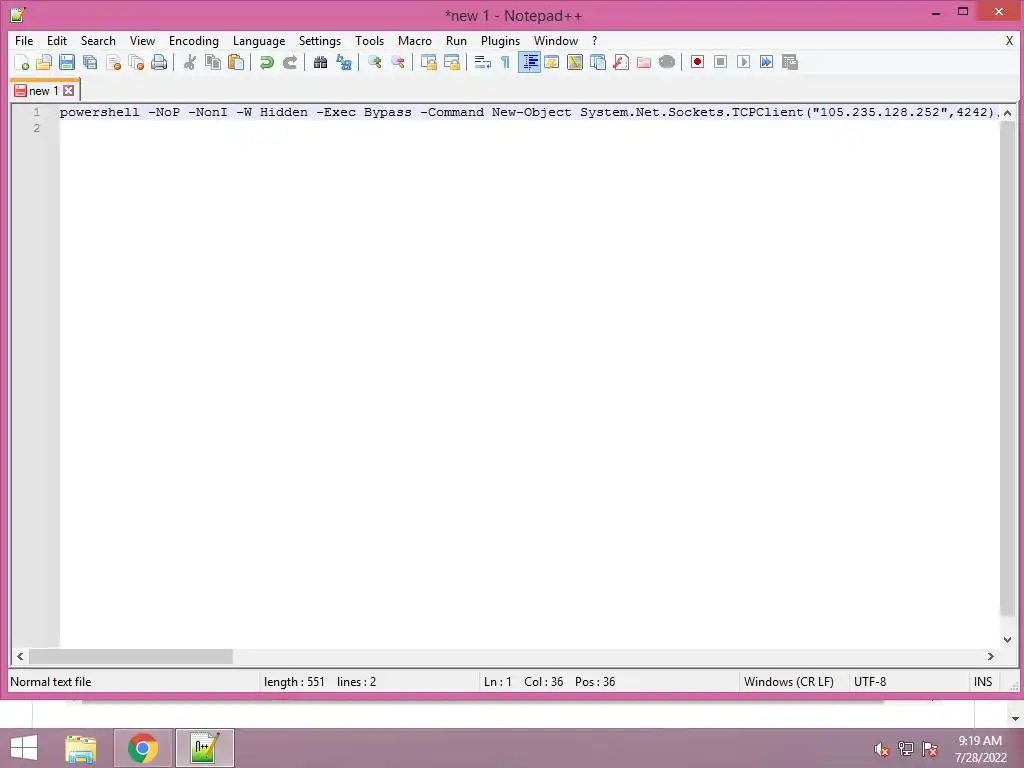Click the macro Playback button

click(743, 62)
